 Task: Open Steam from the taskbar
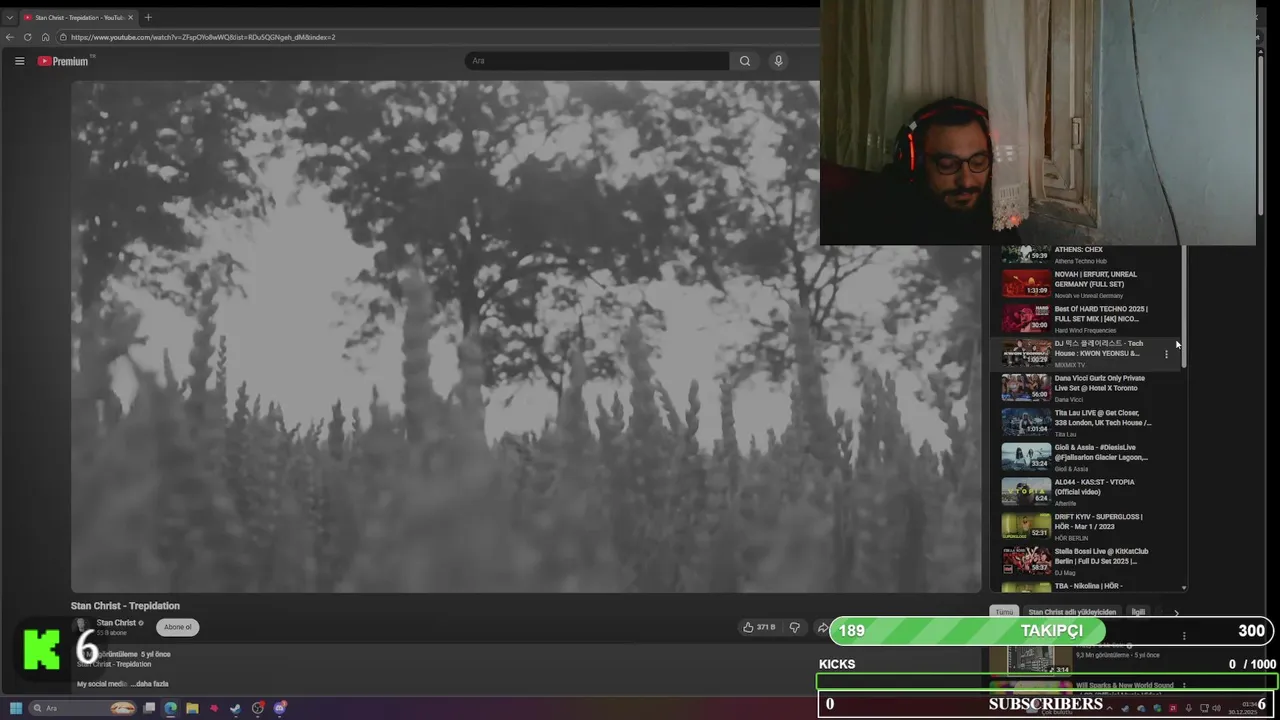[x=236, y=708]
